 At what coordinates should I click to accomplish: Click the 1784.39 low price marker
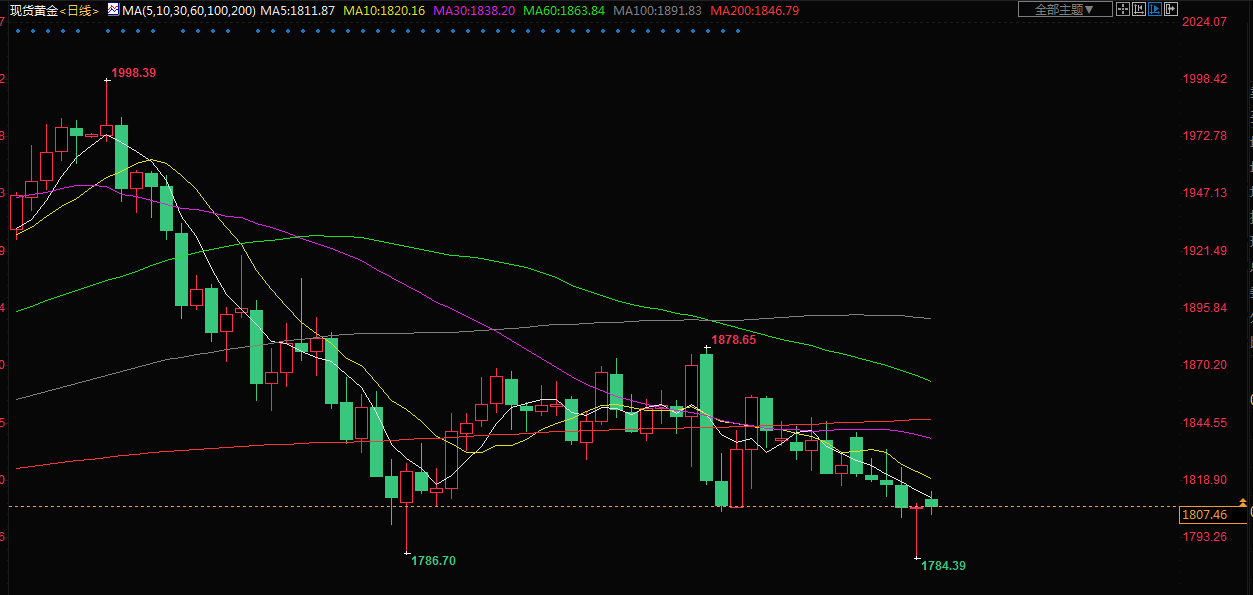tap(943, 566)
